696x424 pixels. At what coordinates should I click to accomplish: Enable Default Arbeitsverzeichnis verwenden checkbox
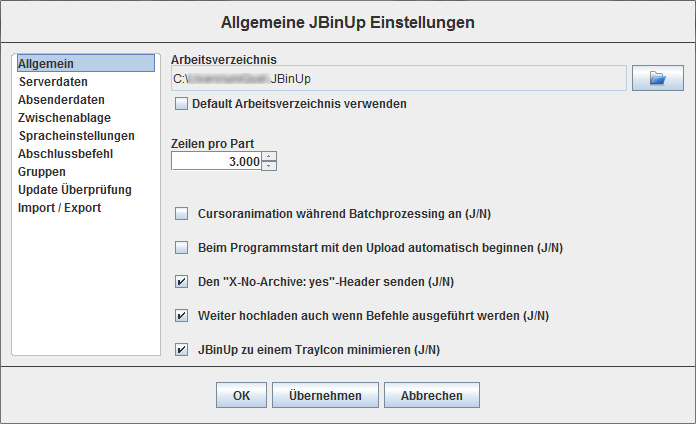coord(181,103)
